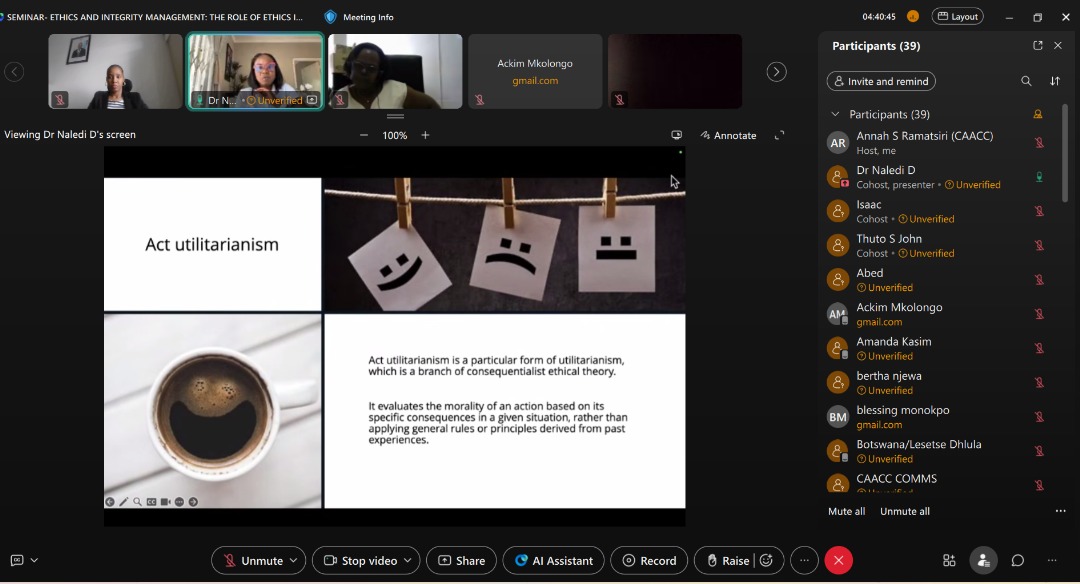The height and width of the screenshot is (584, 1080).
Task: Click the Annotate pencil tool
Action: [x=728, y=135]
